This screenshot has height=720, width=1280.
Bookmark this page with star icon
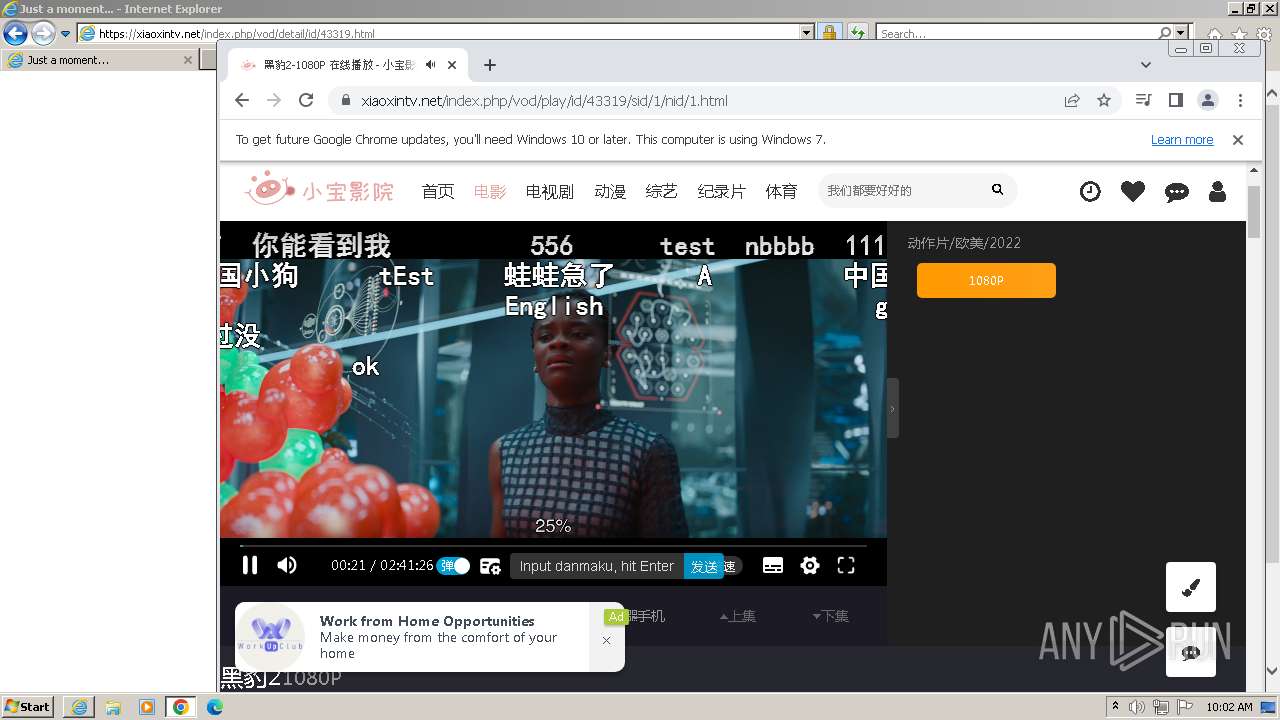[1104, 100]
